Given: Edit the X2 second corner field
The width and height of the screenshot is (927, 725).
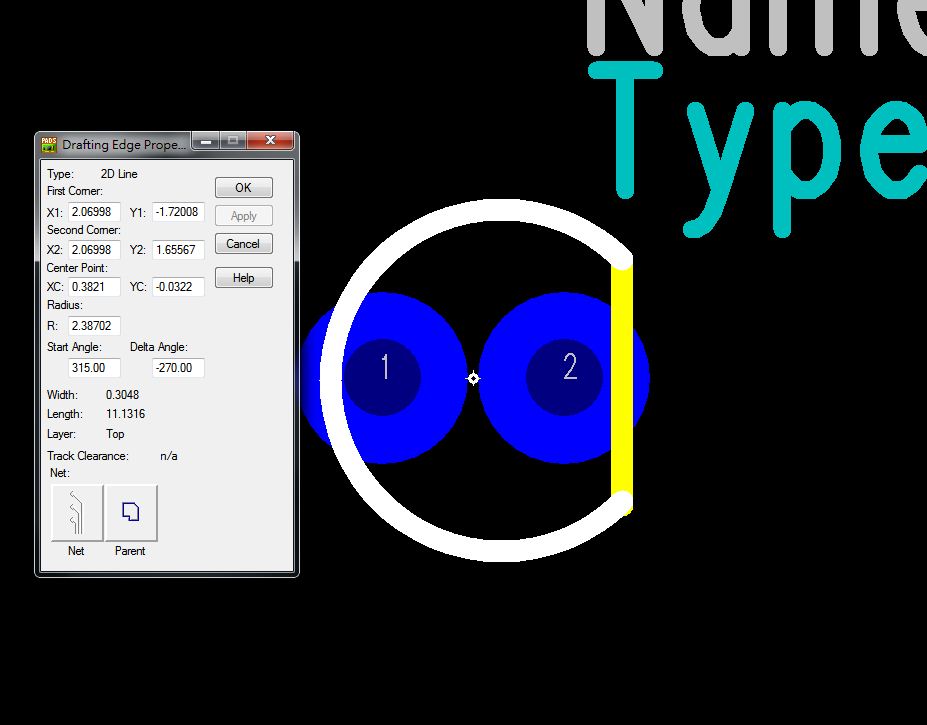Looking at the screenshot, I should point(95,250).
